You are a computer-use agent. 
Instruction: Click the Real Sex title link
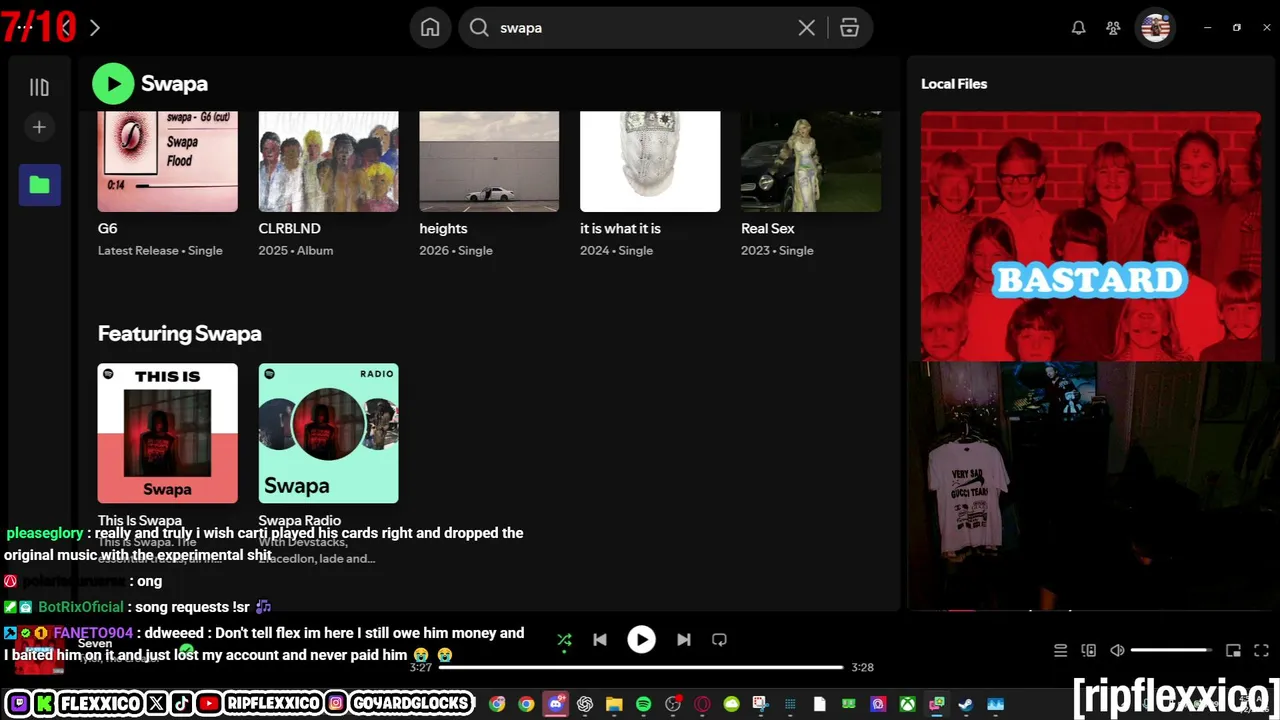click(x=768, y=228)
